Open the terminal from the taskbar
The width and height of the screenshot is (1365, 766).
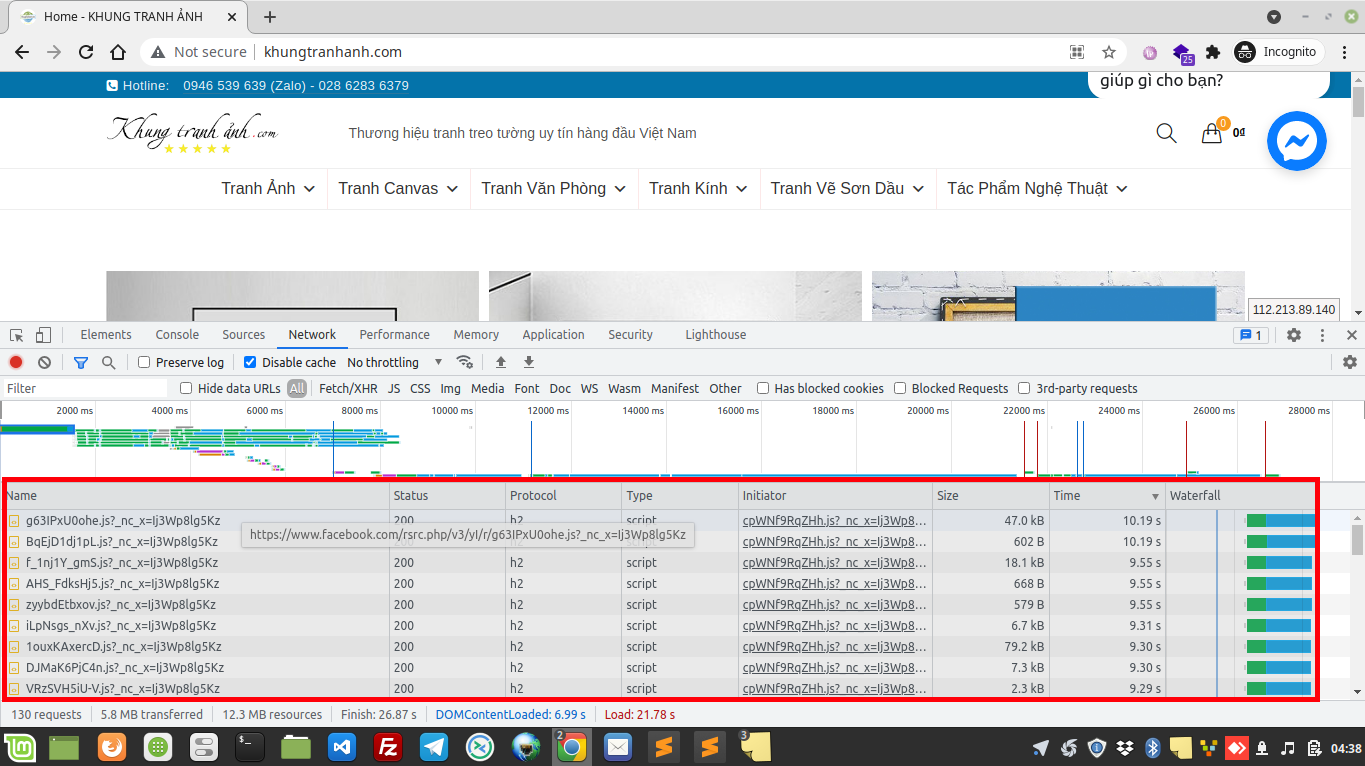[249, 746]
